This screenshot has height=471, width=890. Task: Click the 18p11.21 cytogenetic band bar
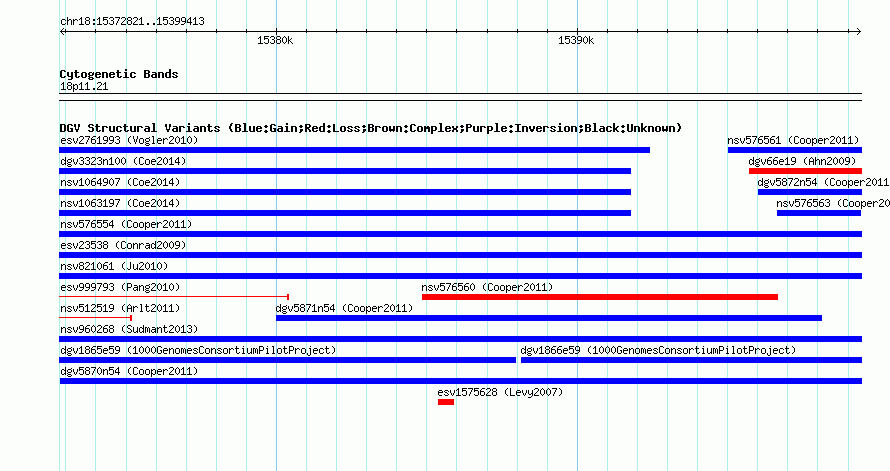461,97
